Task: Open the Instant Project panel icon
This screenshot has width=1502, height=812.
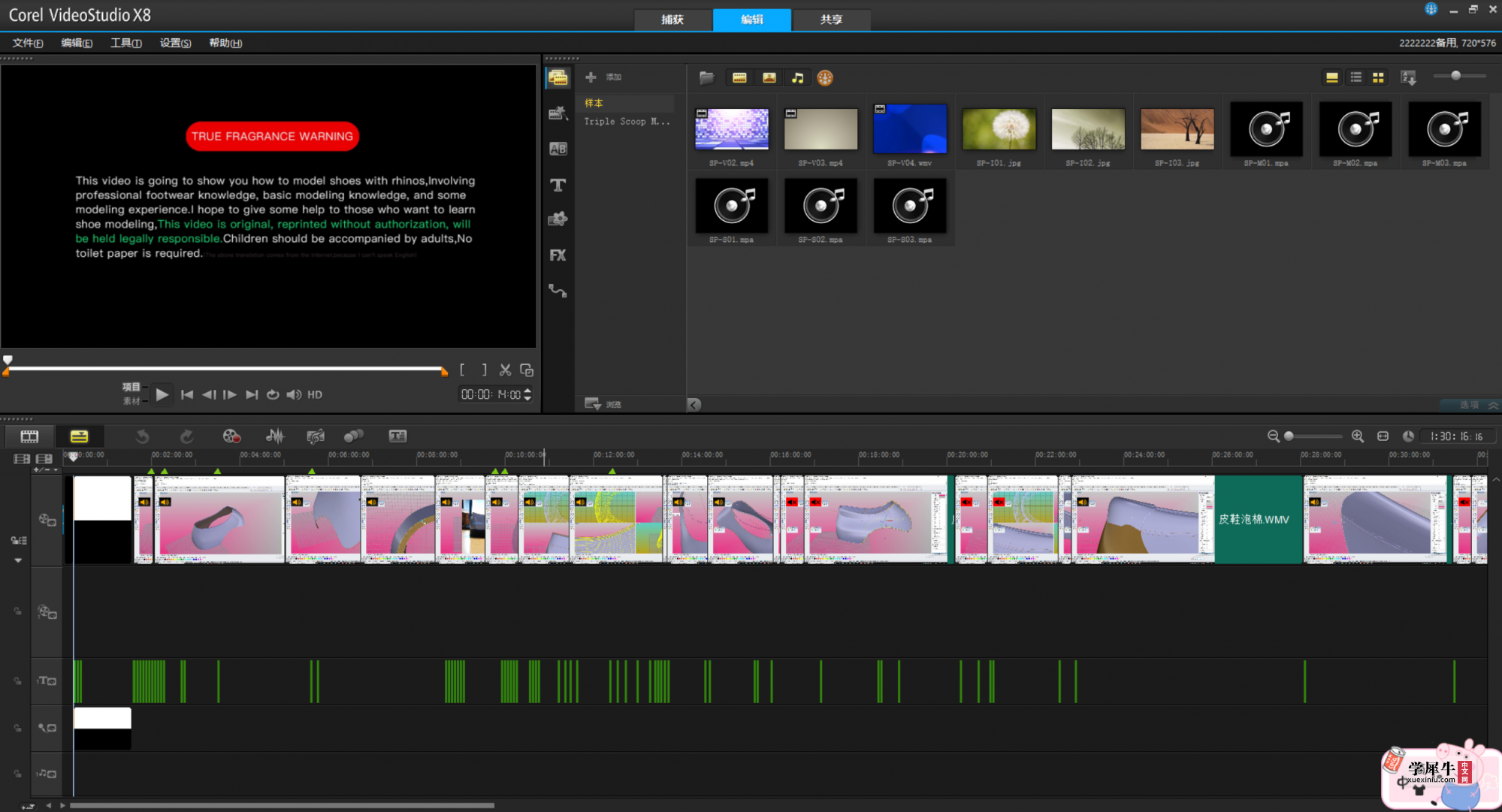Action: [558, 113]
